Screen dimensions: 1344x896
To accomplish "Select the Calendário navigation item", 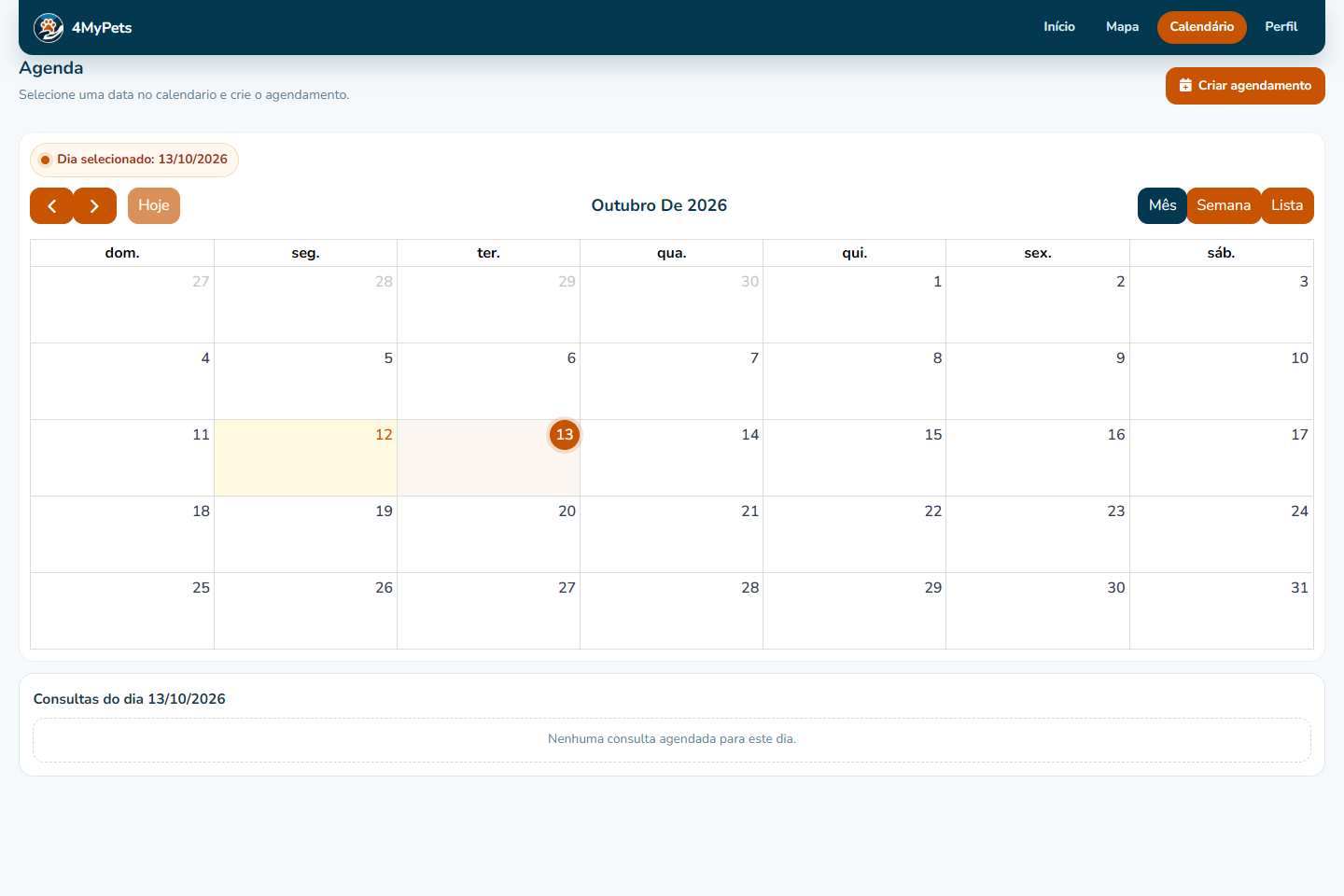I will pos(1202,27).
